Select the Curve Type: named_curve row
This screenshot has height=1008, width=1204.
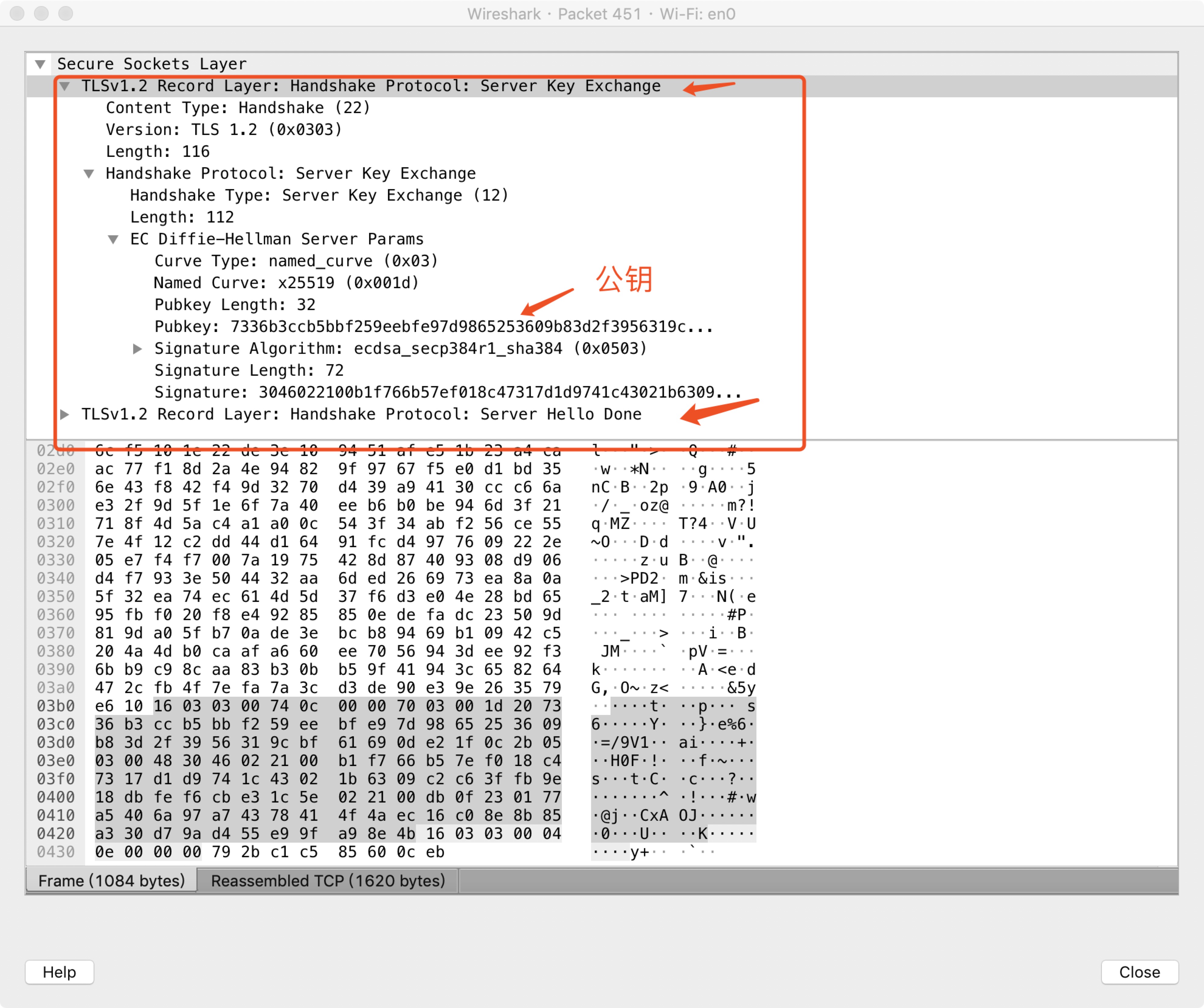click(296, 261)
